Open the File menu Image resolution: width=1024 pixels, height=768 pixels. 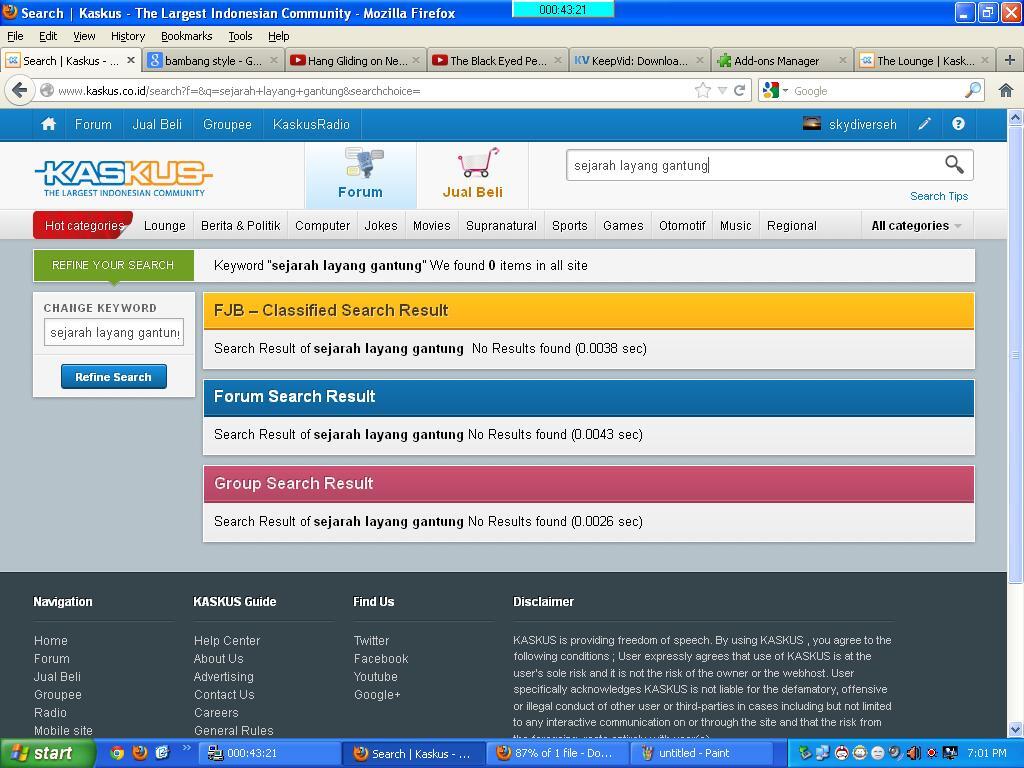tap(15, 36)
